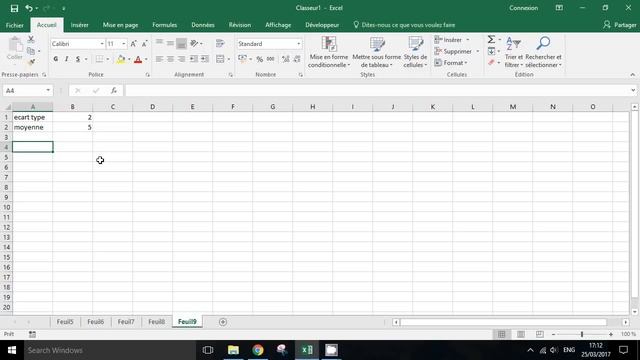Open Mise en forme conditionnelle menu
Screen dimensions: 640x360
point(329,52)
